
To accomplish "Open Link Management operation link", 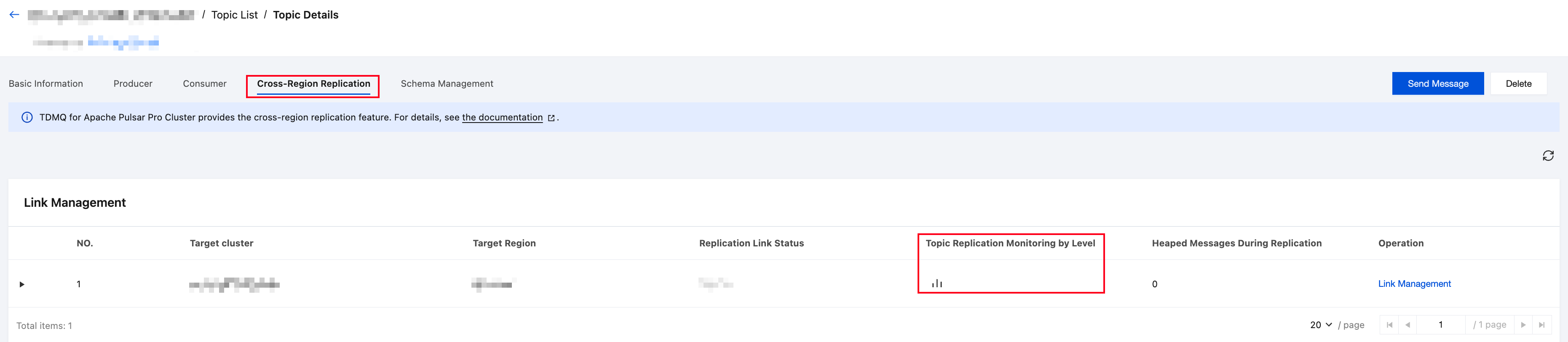I will [1414, 283].
